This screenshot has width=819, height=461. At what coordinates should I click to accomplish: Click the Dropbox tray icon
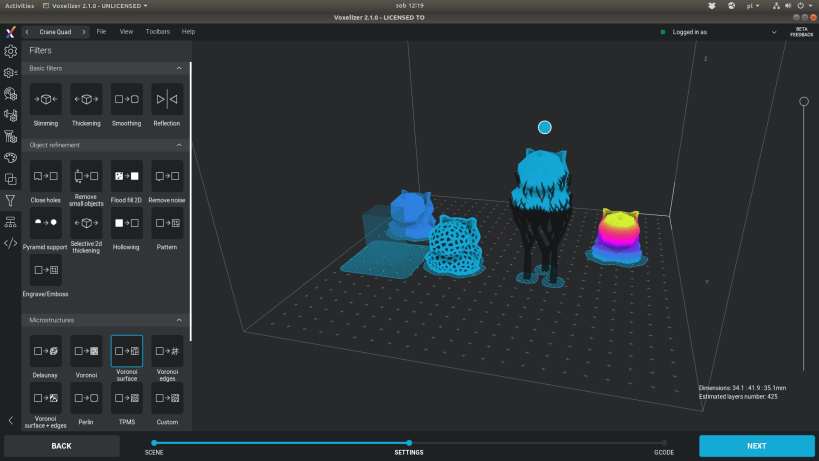tap(711, 6)
